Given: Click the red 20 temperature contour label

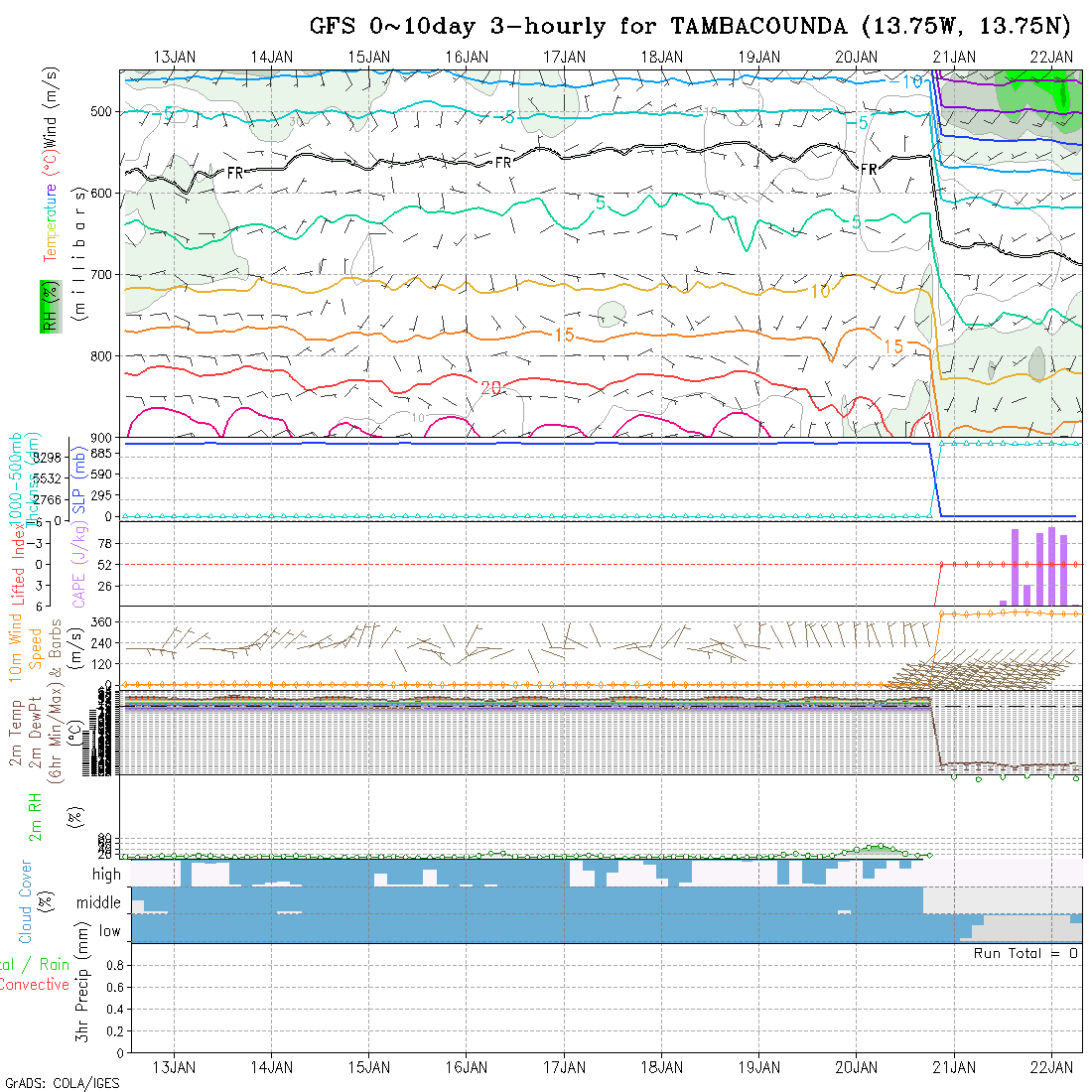Looking at the screenshot, I should [490, 388].
